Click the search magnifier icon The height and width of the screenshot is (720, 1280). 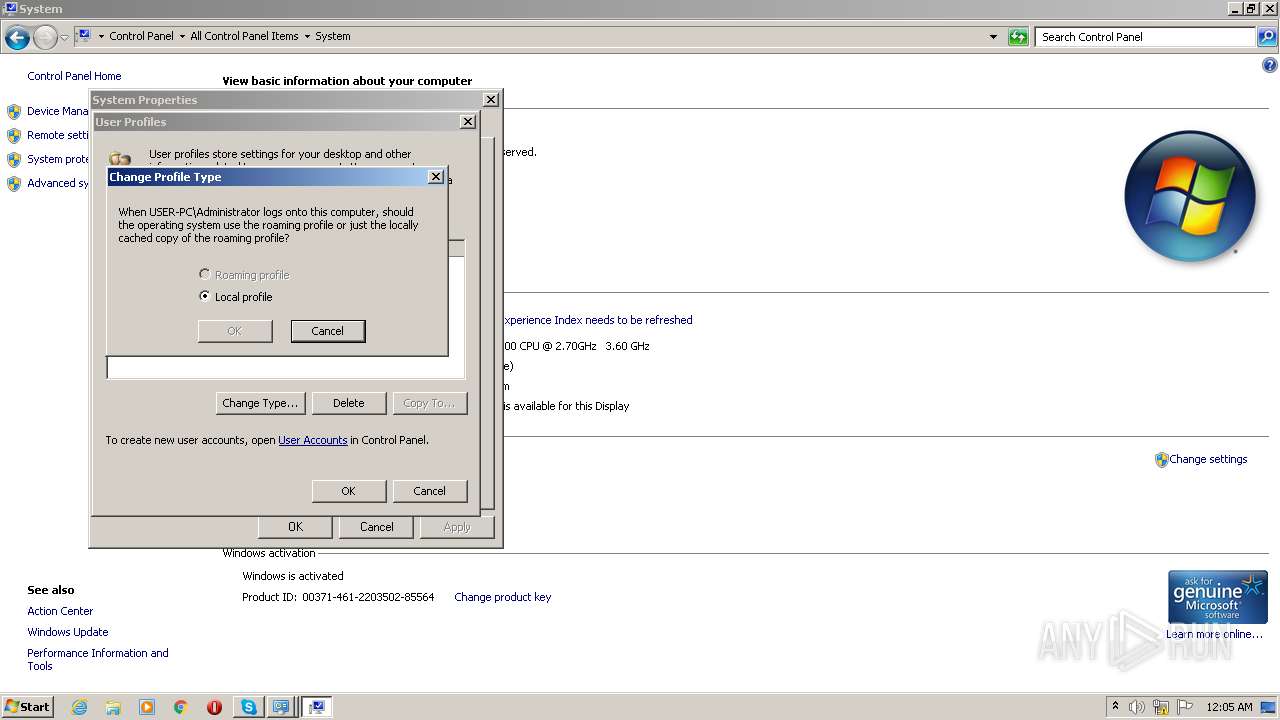click(x=1267, y=37)
